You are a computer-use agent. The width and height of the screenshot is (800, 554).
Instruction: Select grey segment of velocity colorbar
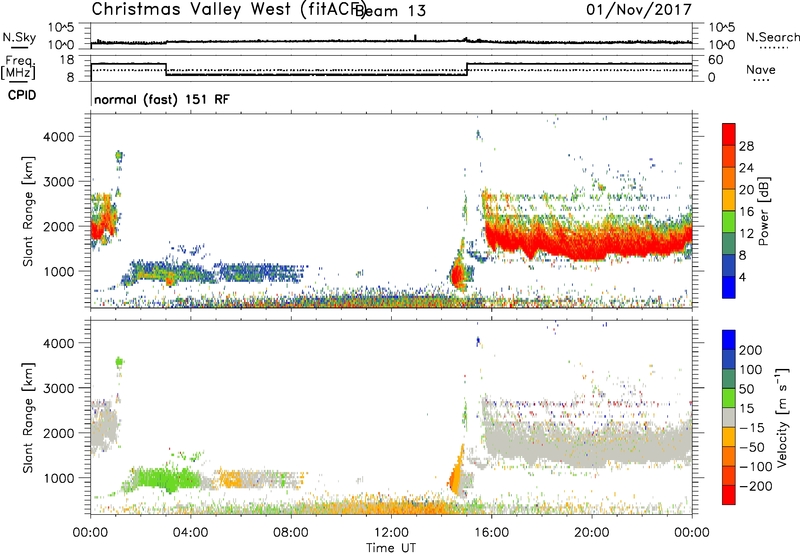click(x=729, y=418)
